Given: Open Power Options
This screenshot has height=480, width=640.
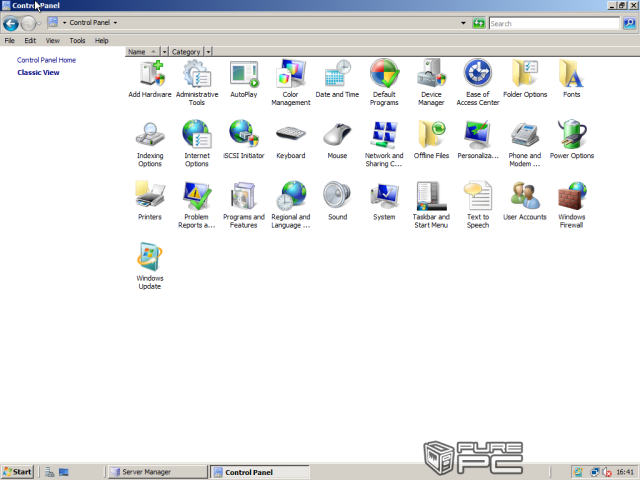Looking at the screenshot, I should click(x=571, y=140).
